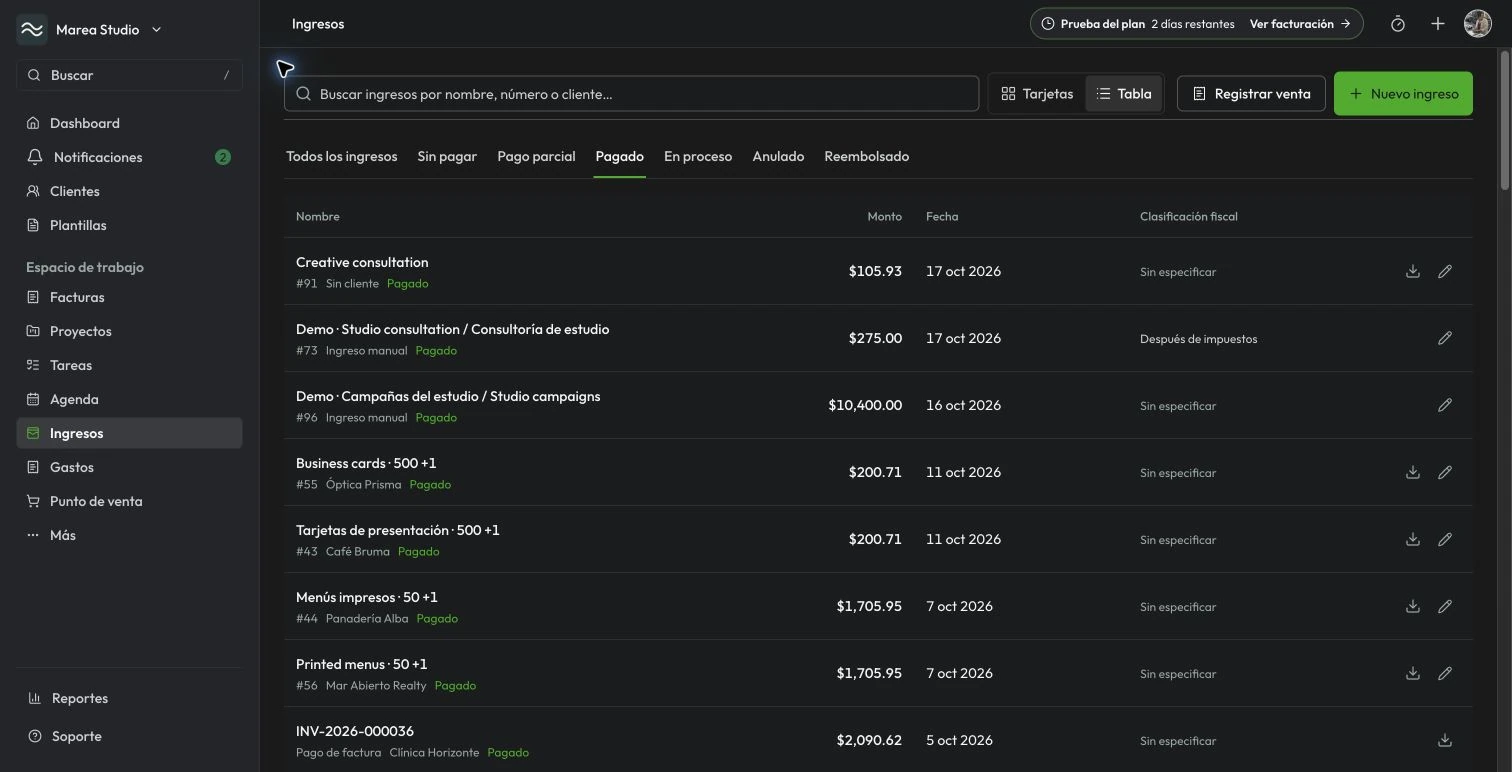Click the Marea Studio logo icon
Viewport: 1512px width, 772px height.
(32, 30)
